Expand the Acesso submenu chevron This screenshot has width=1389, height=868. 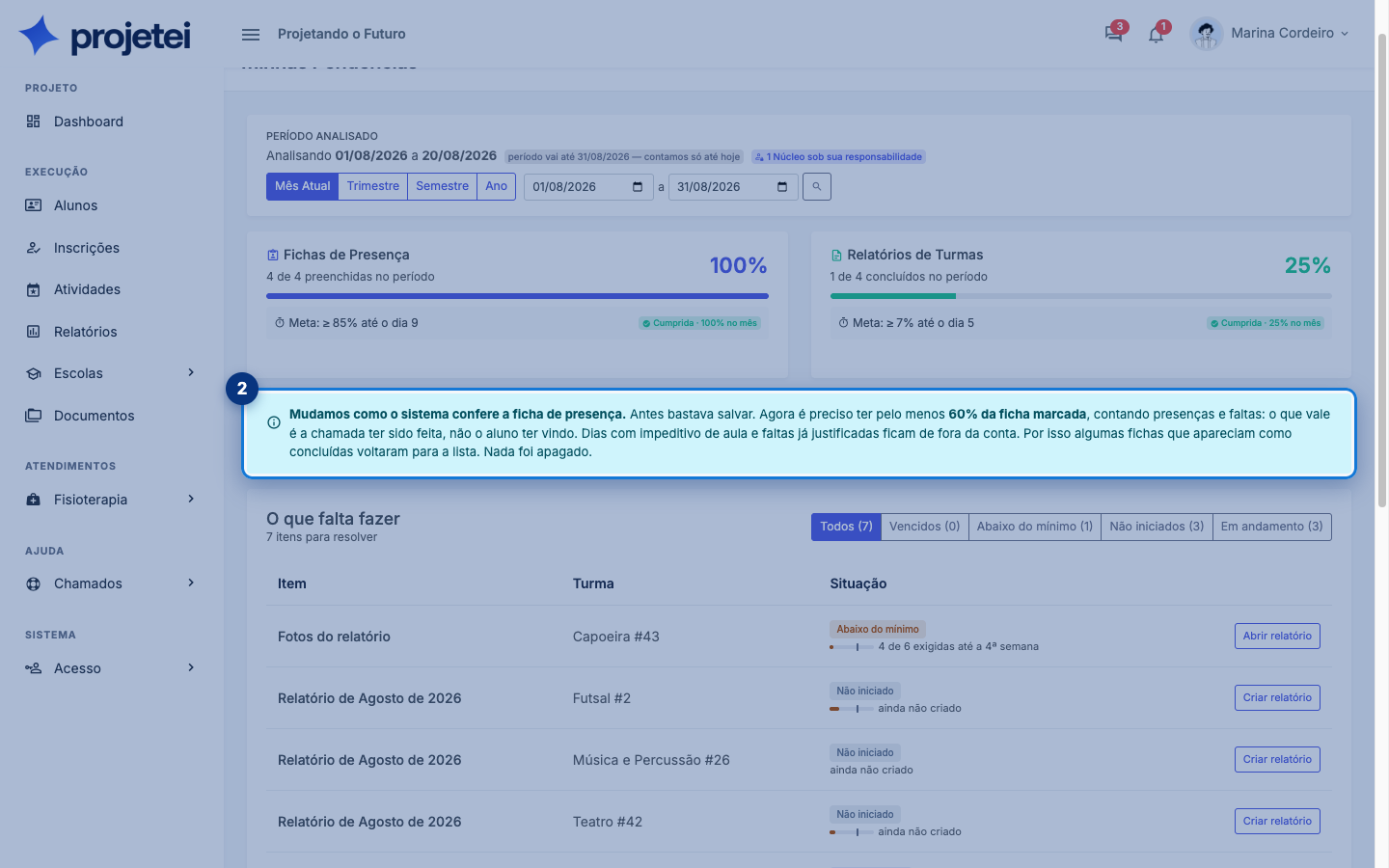191,668
